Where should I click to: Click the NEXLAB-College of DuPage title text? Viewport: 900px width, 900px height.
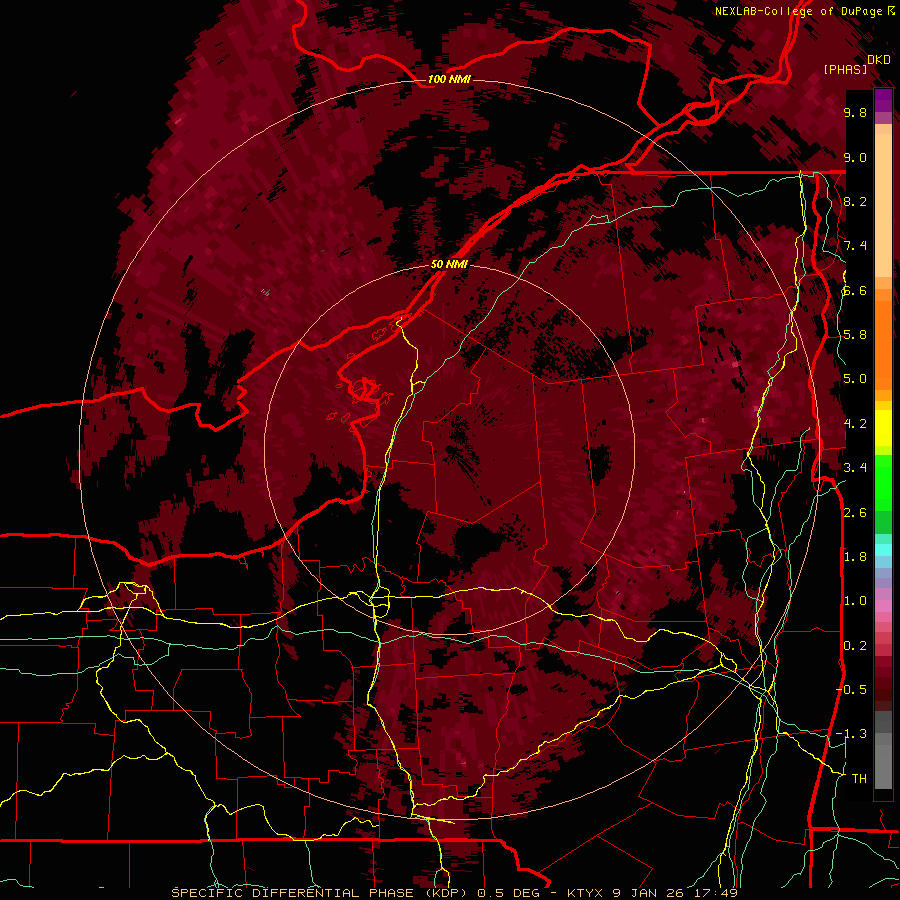[798, 11]
